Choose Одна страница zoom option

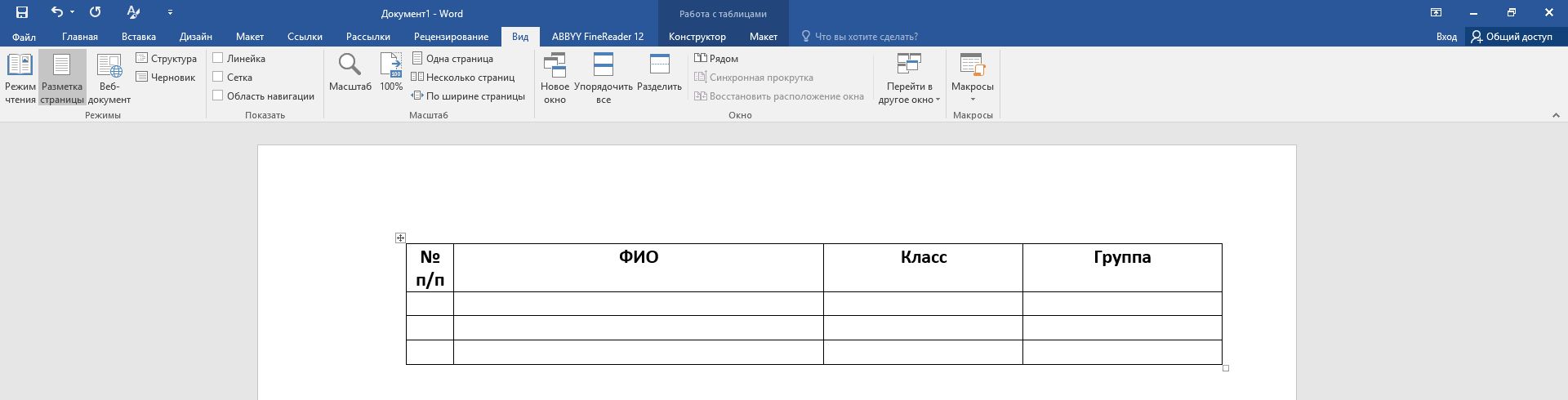tap(452, 59)
